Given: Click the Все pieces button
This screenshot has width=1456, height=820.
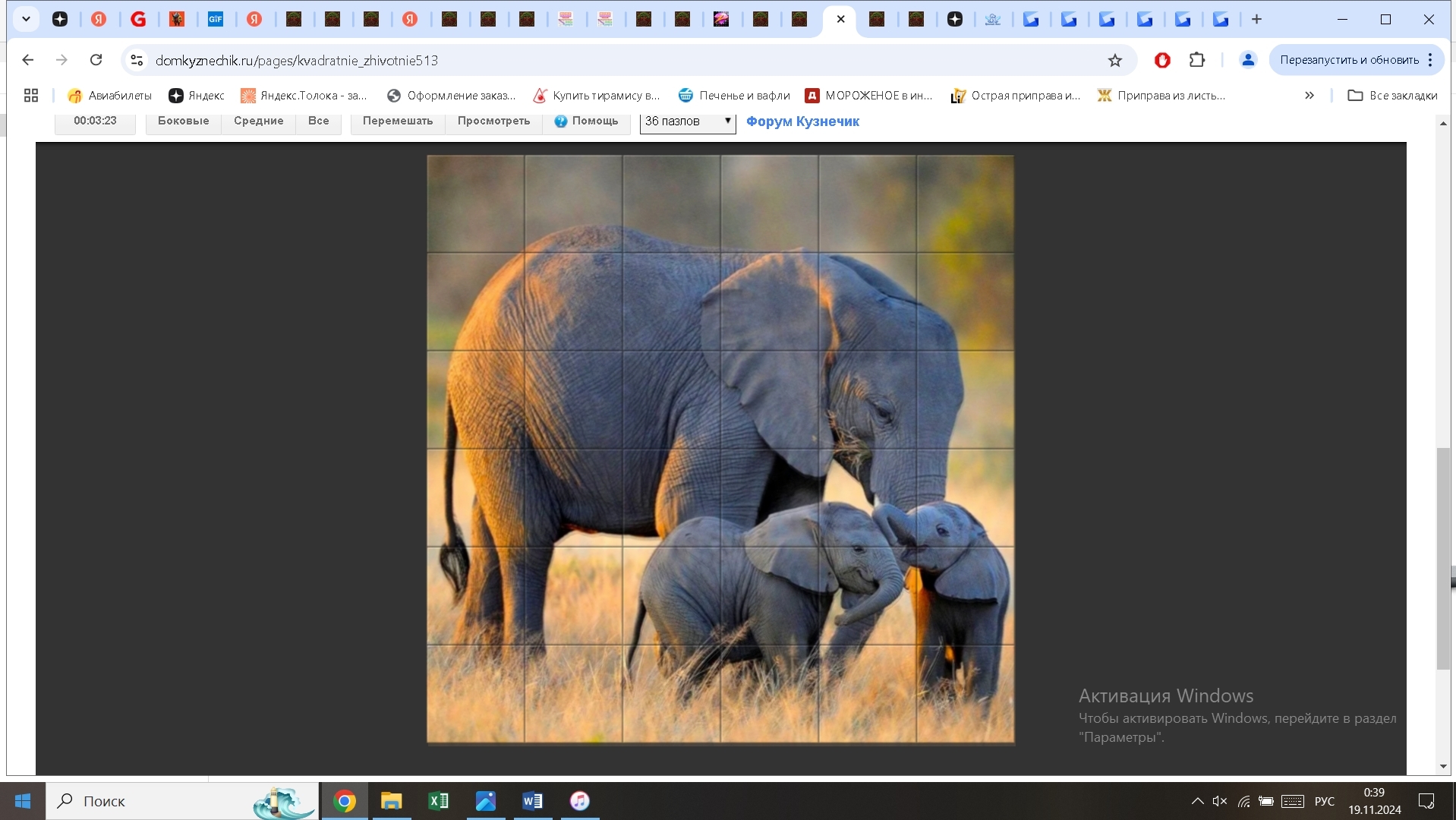Looking at the screenshot, I should click(x=318, y=121).
